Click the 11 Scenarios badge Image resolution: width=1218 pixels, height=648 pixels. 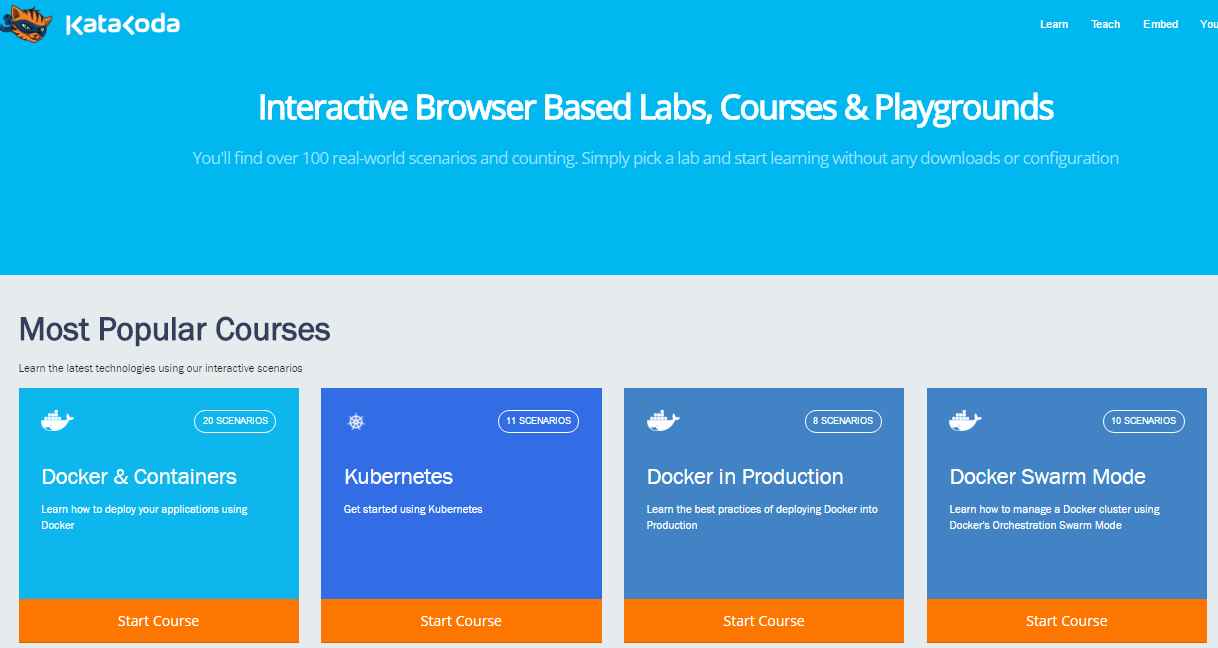click(x=538, y=421)
